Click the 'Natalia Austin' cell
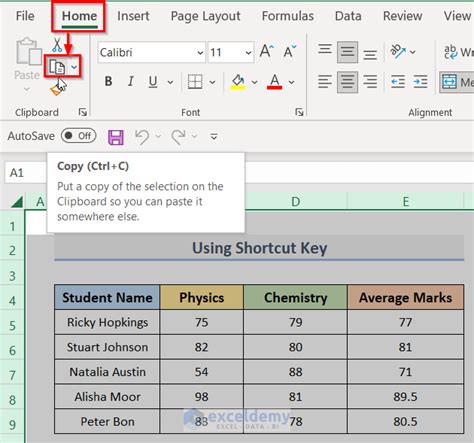Image resolution: width=474 pixels, height=443 pixels. (x=107, y=372)
